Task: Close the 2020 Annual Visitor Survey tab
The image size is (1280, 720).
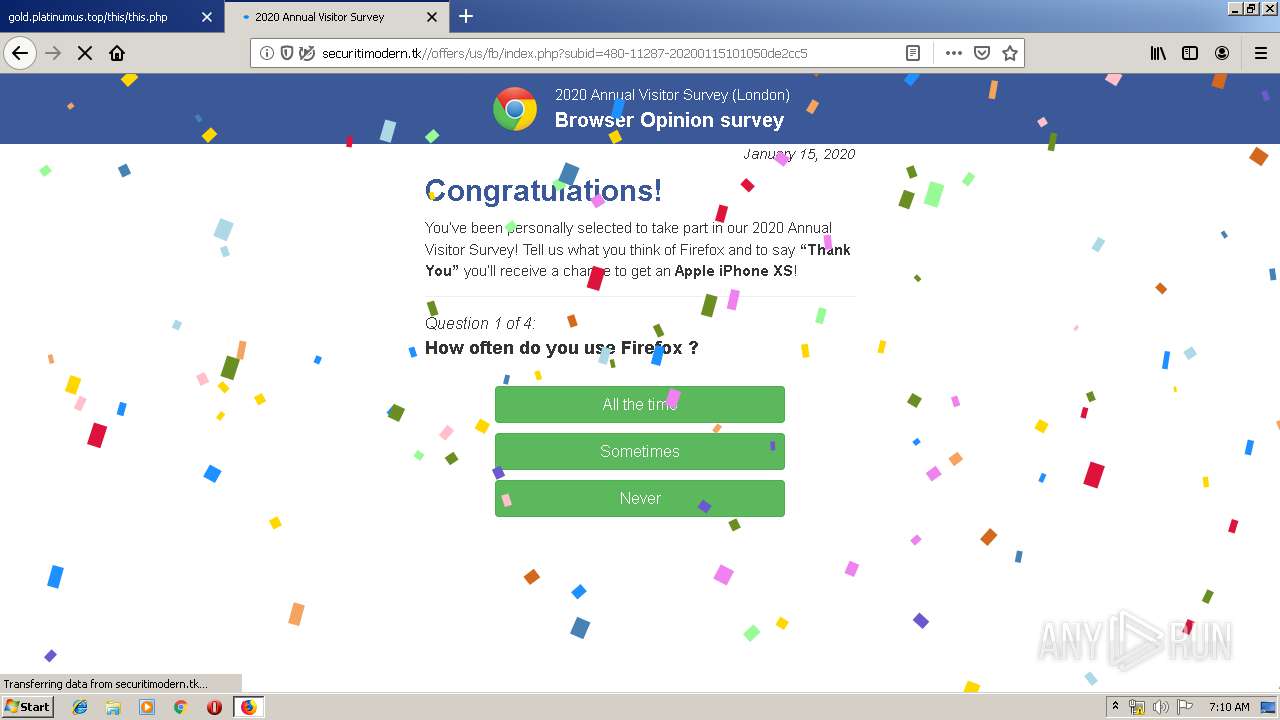Action: point(432,17)
